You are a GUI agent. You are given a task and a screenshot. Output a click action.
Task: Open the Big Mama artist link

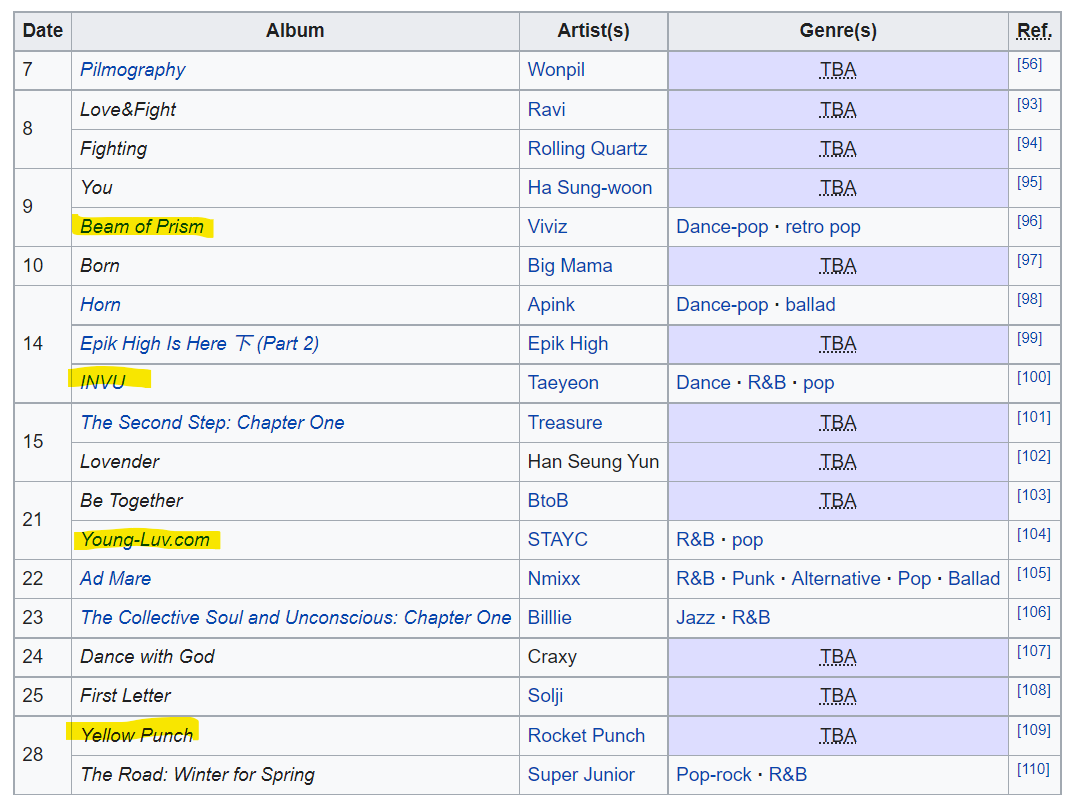(570, 265)
